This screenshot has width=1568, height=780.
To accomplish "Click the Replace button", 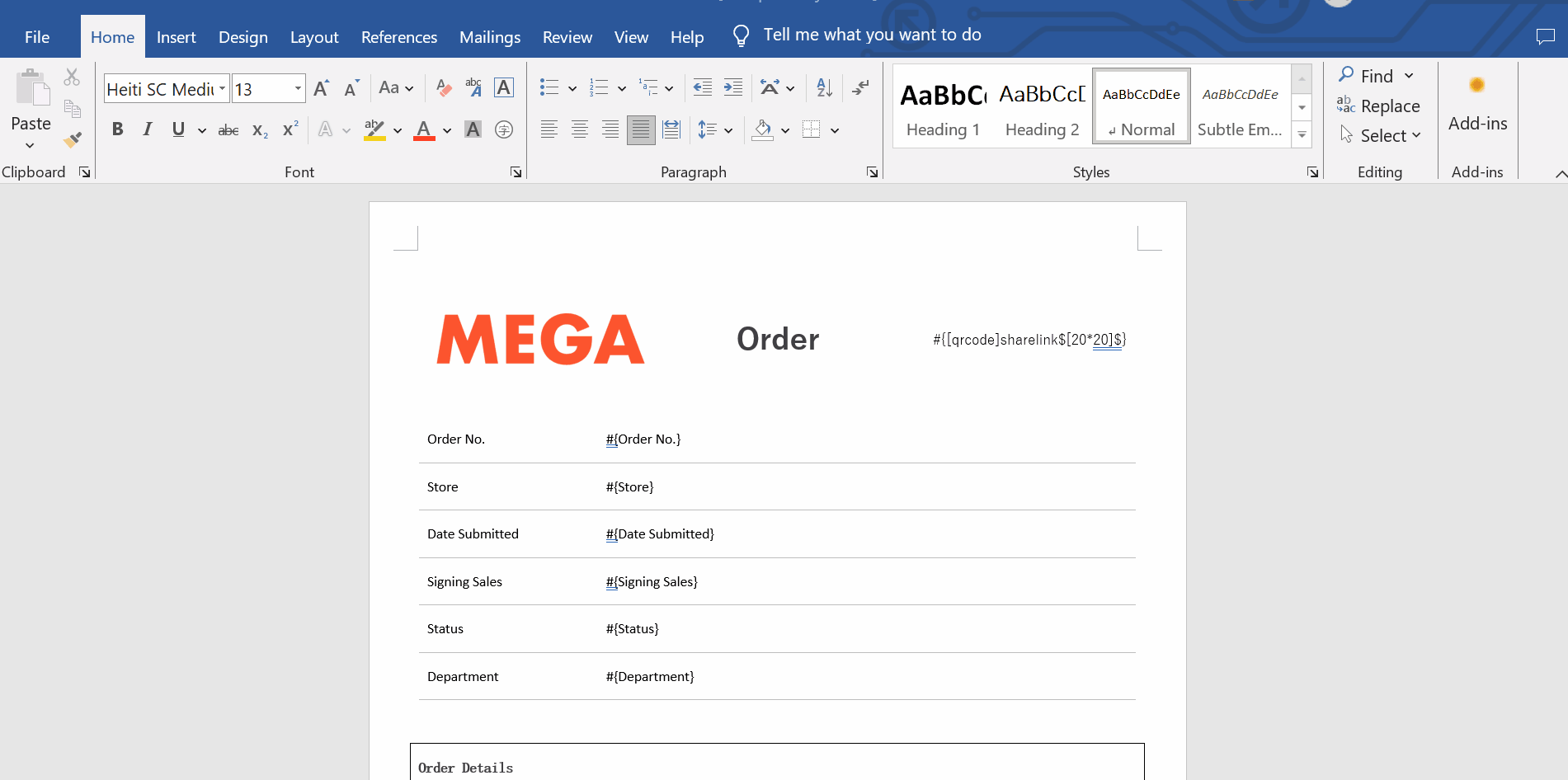I will pyautogui.click(x=1379, y=106).
